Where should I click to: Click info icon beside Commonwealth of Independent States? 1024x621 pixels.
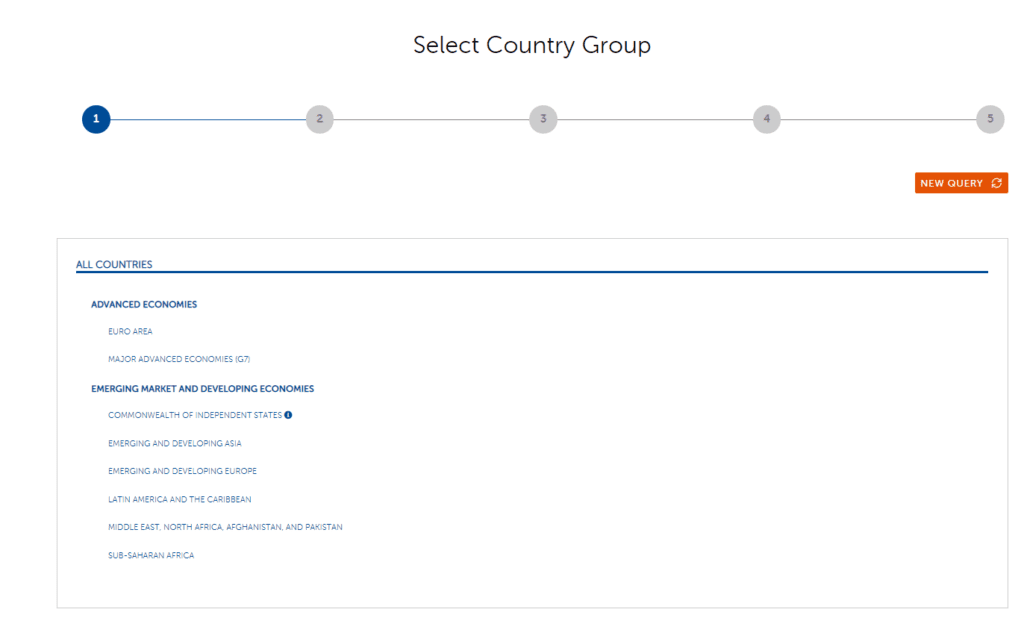coord(288,415)
